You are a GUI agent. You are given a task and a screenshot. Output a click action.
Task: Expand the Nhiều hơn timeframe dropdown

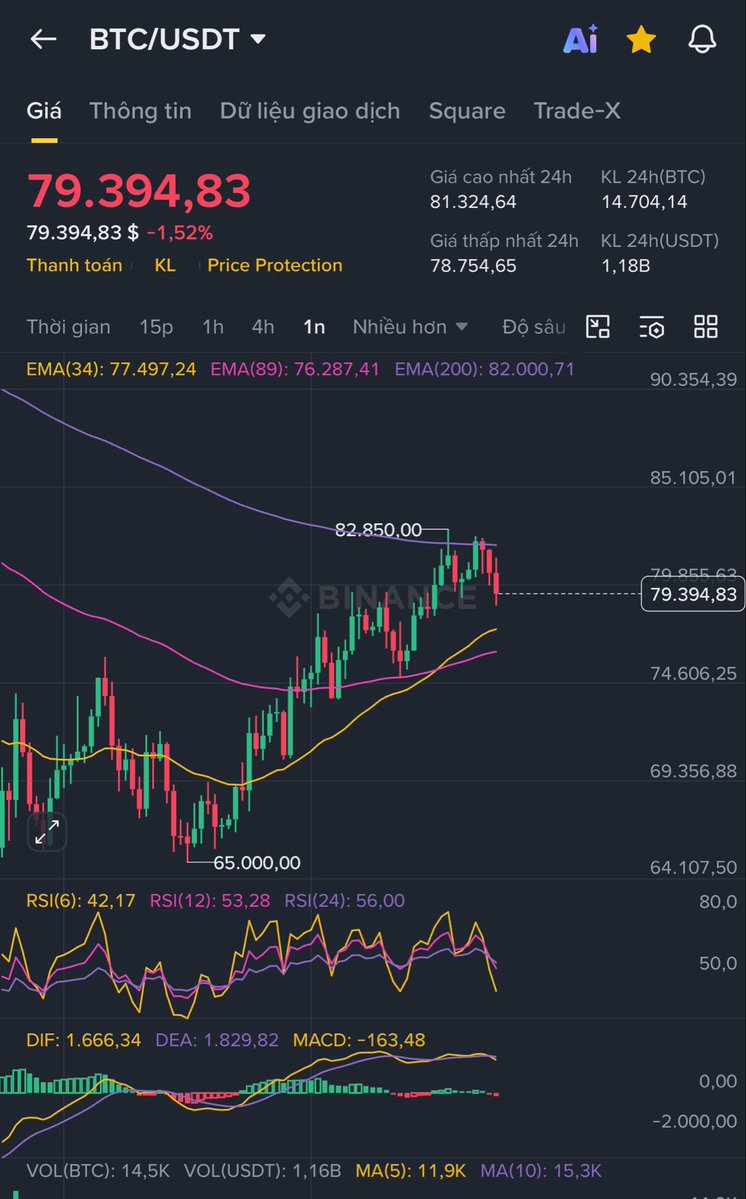[x=410, y=327]
